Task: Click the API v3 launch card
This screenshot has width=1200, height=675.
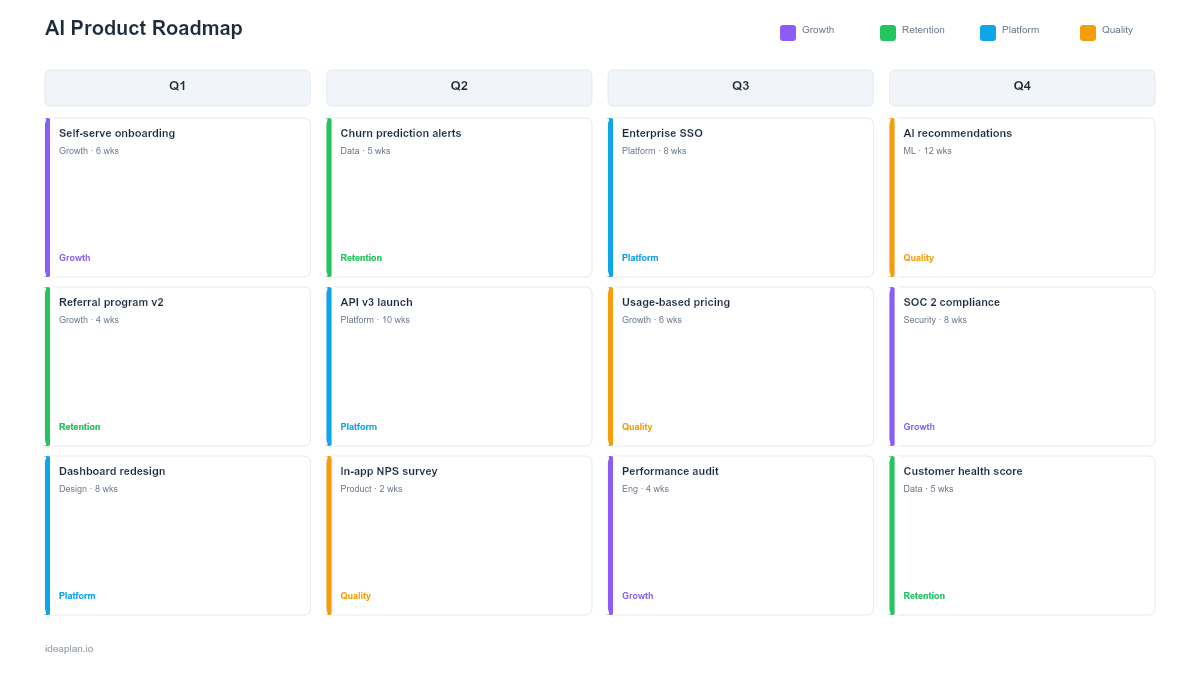Action: 459,365
